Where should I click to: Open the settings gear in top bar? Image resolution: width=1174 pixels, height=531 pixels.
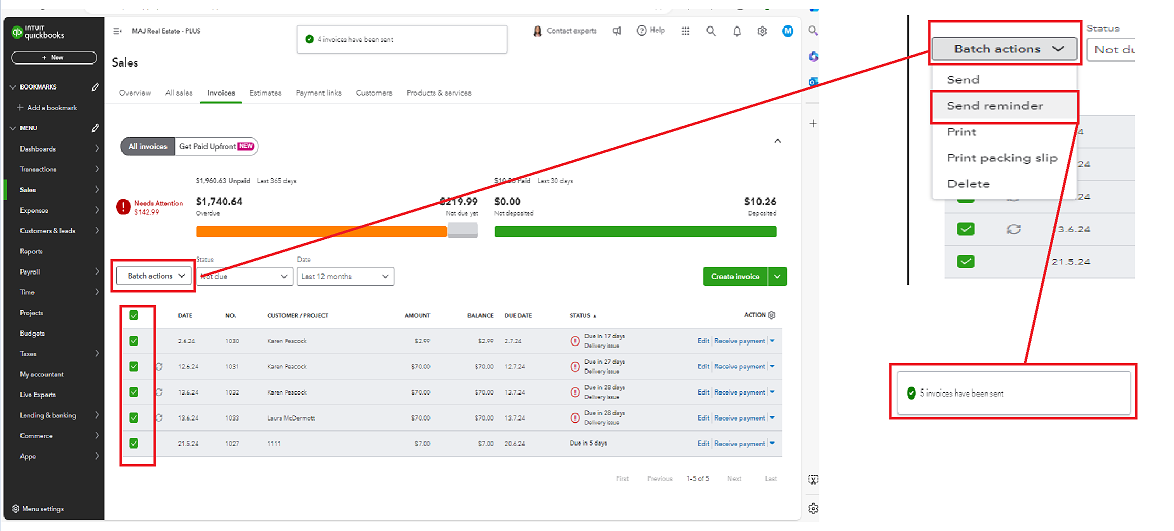click(x=762, y=31)
